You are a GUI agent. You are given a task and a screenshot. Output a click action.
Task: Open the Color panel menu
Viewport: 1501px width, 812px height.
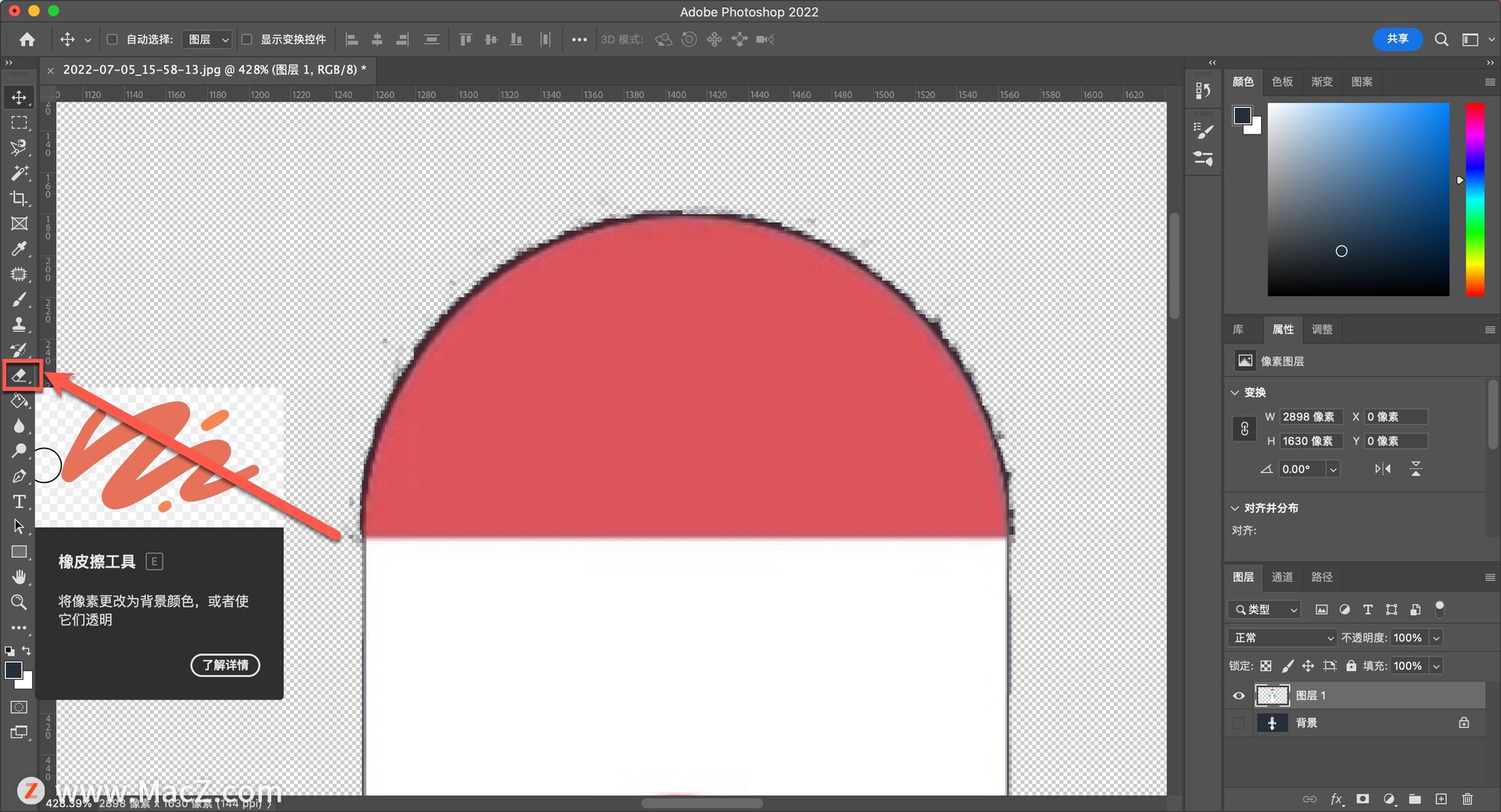(x=1489, y=81)
